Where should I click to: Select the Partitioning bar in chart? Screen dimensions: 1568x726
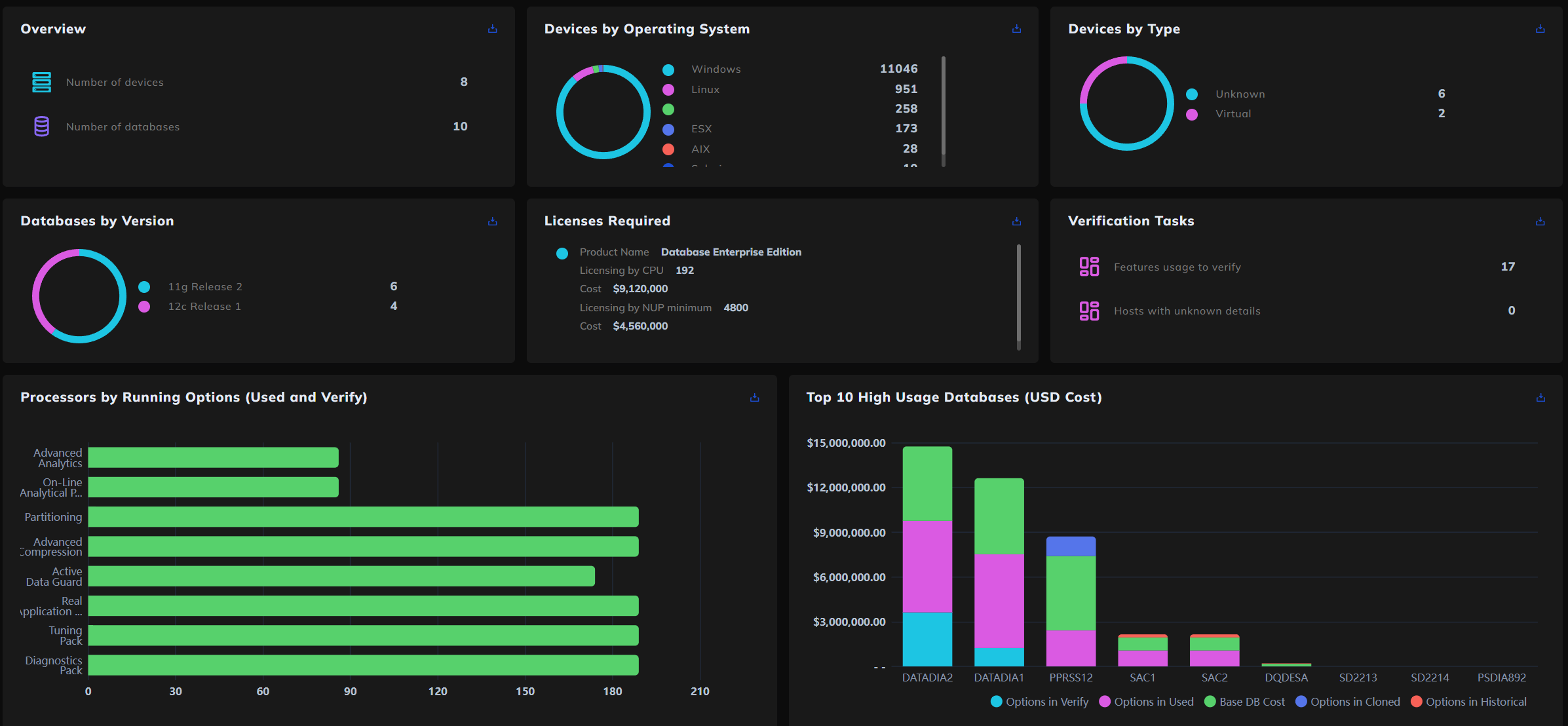pos(363,517)
